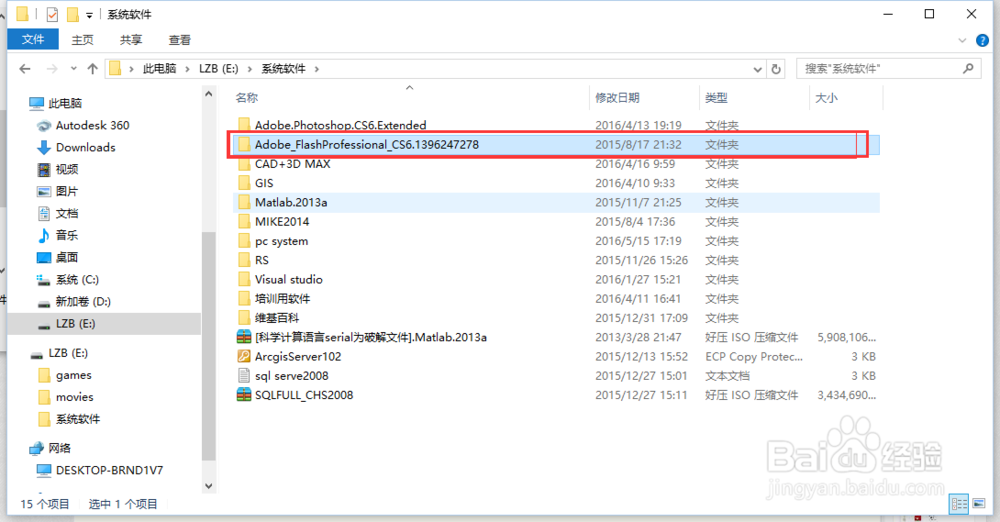Select the Matlab.2013a ISO archive icon
1000x522 pixels.
click(244, 337)
